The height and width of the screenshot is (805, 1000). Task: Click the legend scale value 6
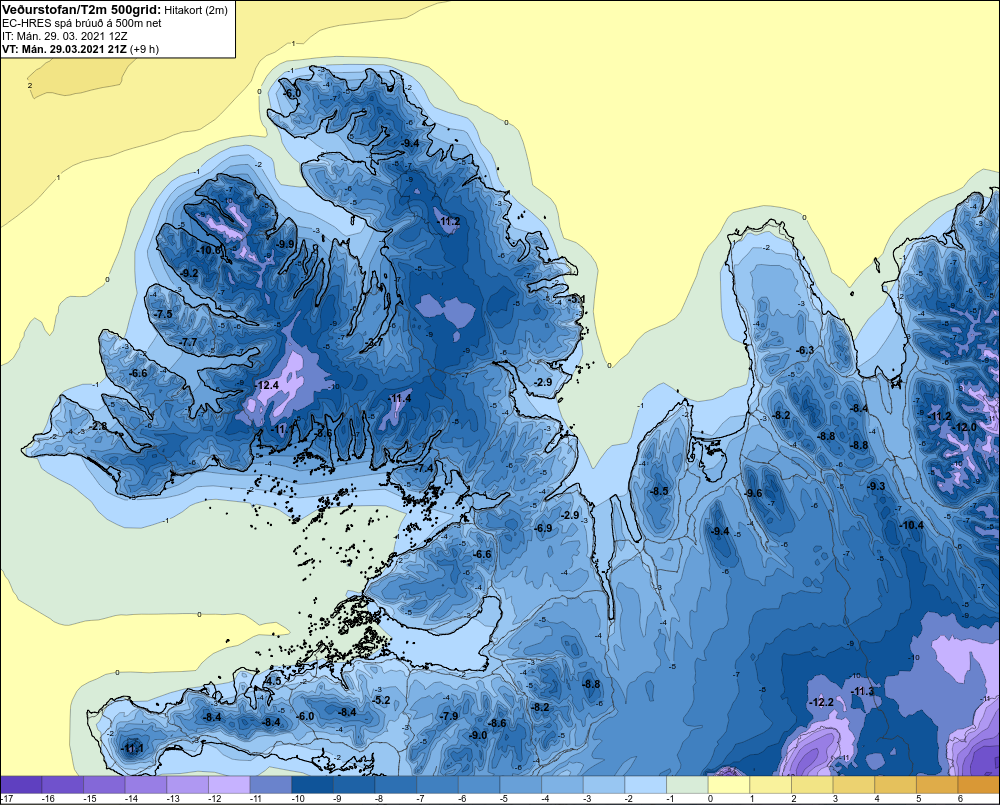pos(960,799)
